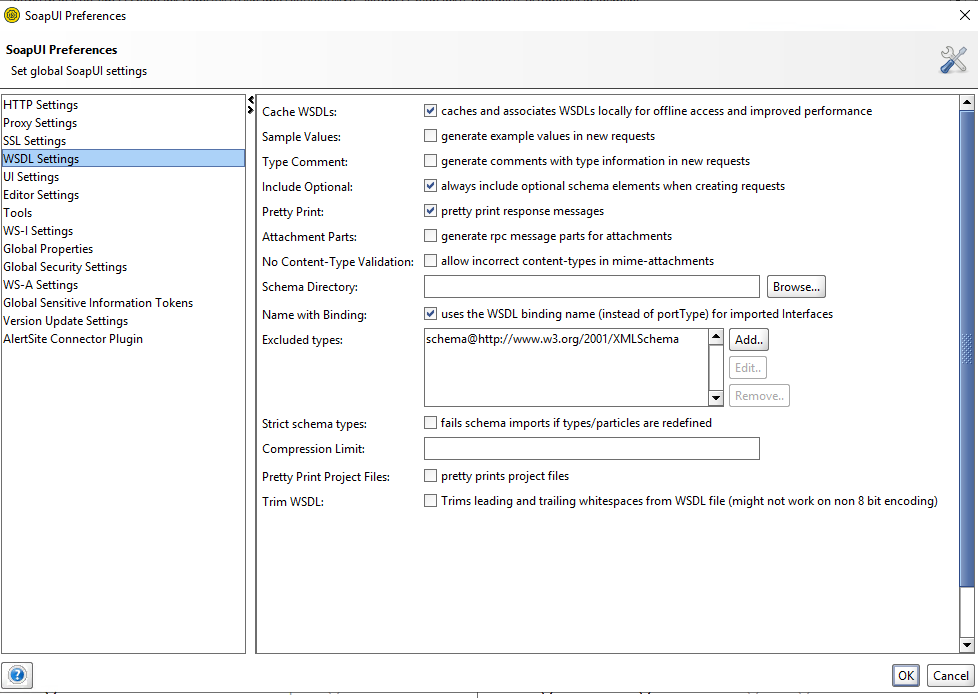Click the excluded types list scroll down arrow

(716, 396)
